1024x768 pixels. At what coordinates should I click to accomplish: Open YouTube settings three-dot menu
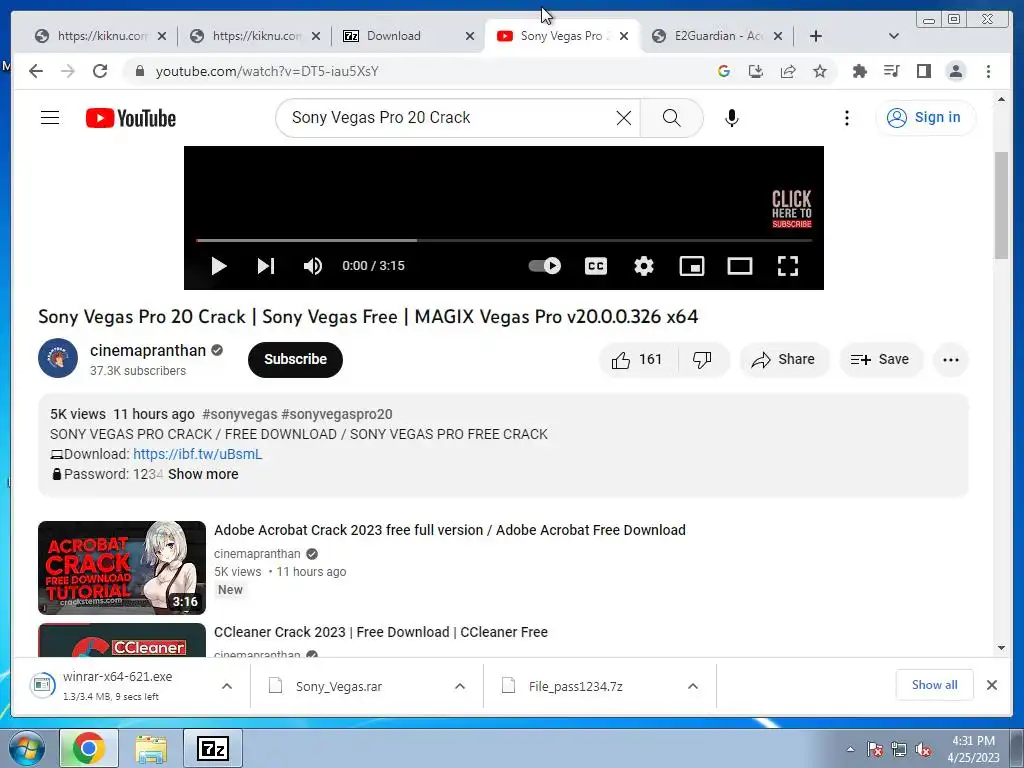(847, 118)
